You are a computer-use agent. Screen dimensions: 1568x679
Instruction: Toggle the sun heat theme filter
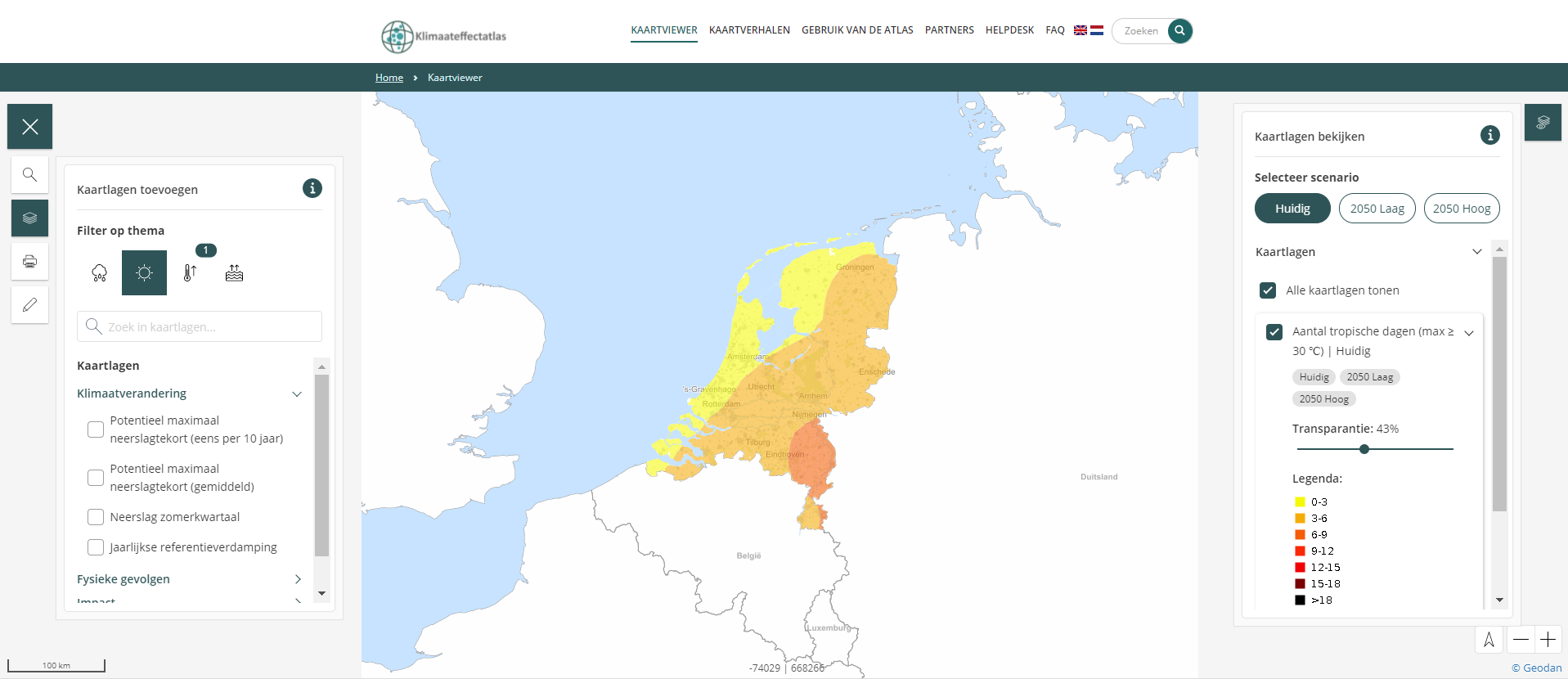tap(144, 273)
